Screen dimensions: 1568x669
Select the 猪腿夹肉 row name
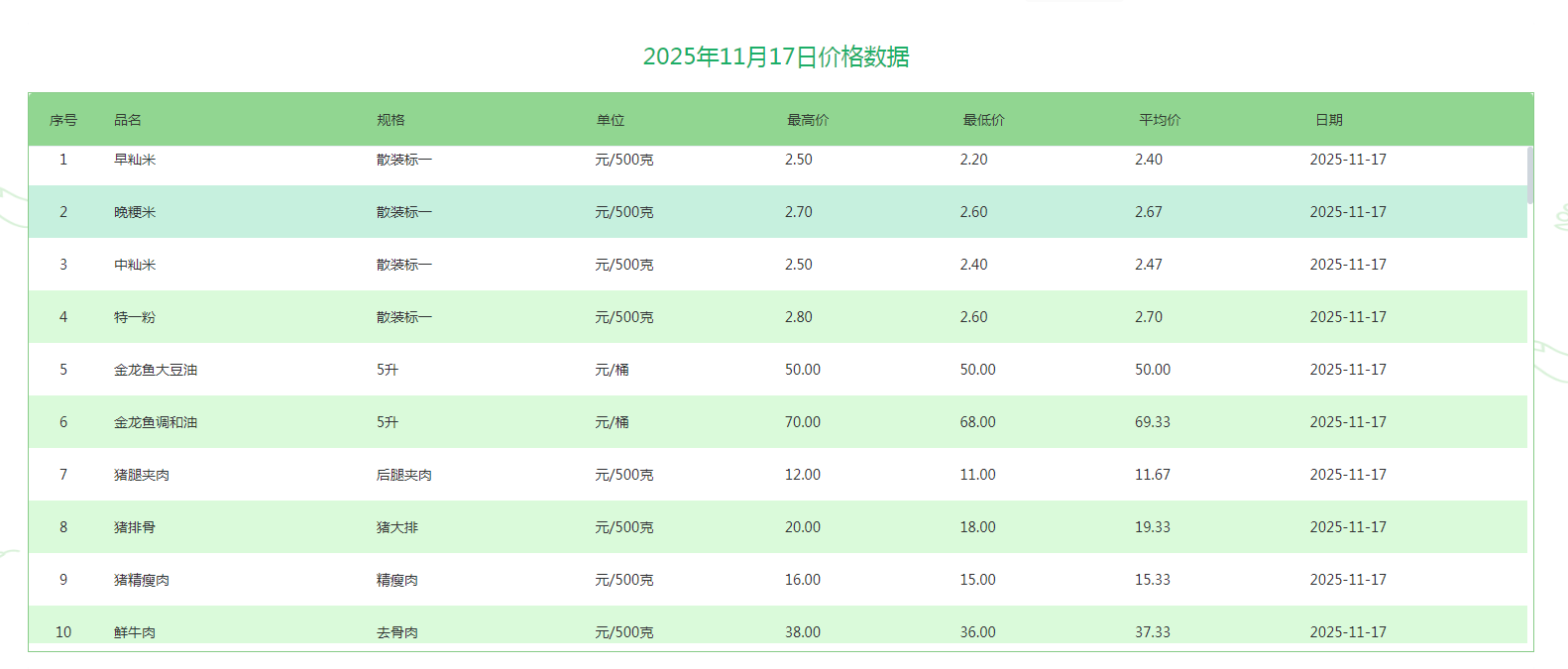pyautogui.click(x=142, y=475)
